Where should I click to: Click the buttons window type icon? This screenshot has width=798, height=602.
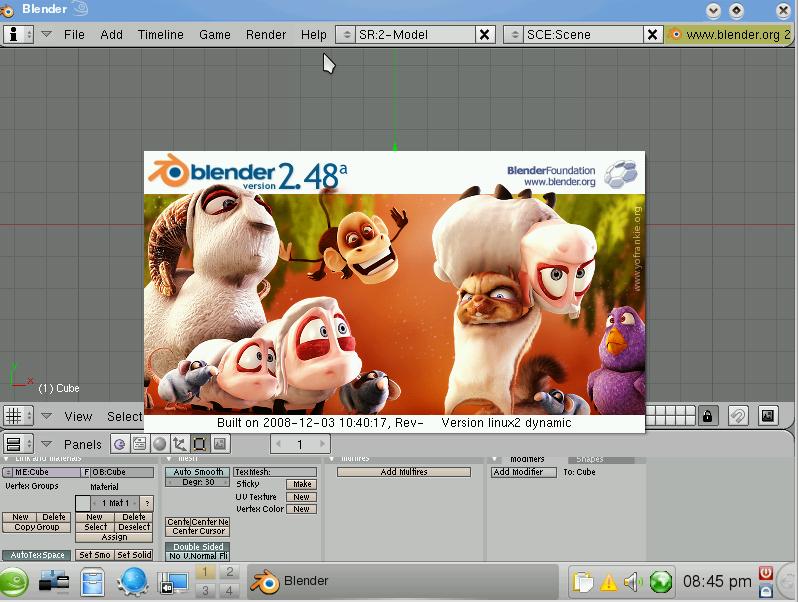tap(18, 444)
